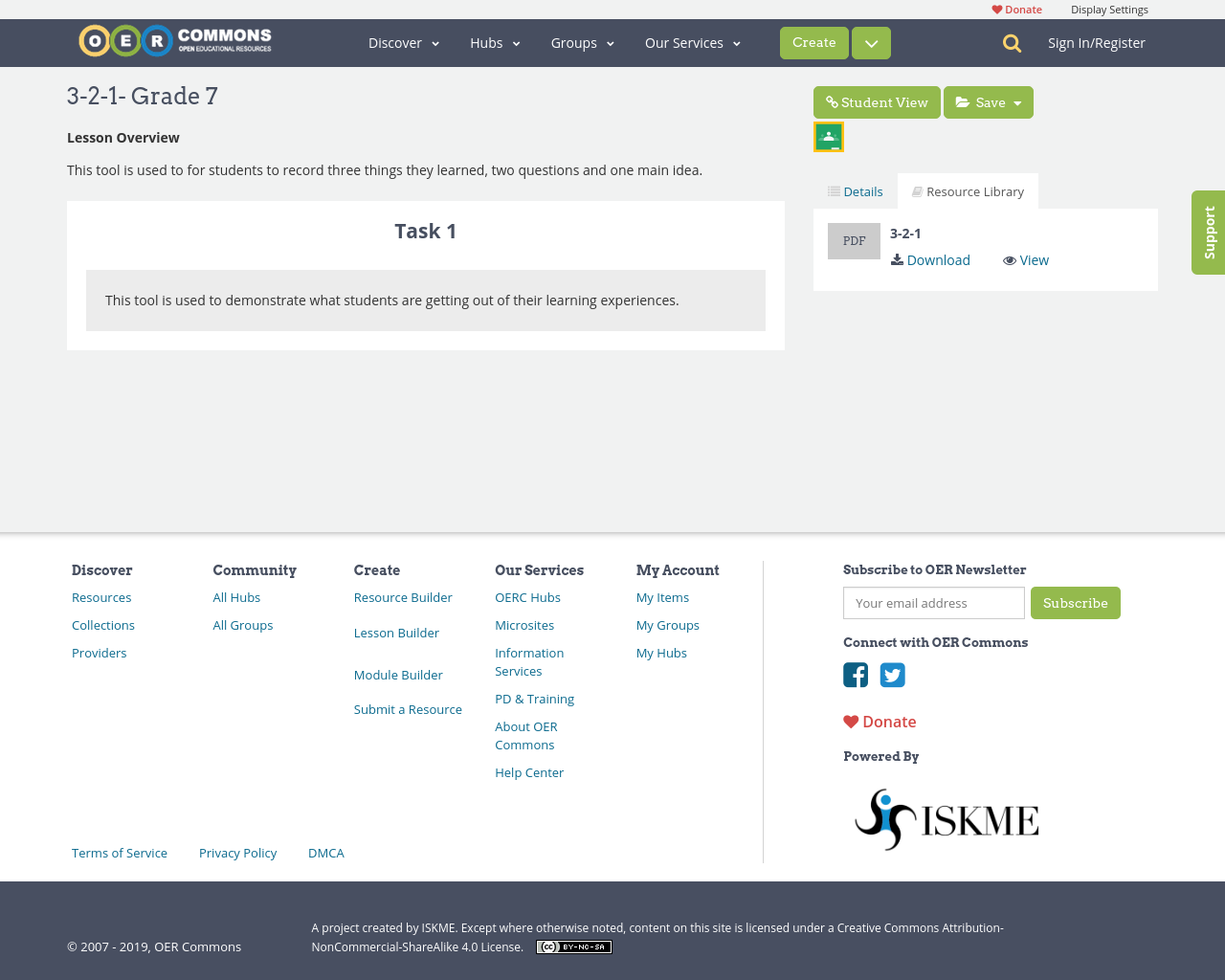The image size is (1225, 980).
Task: Click the PDF file icon
Action: coord(854,240)
